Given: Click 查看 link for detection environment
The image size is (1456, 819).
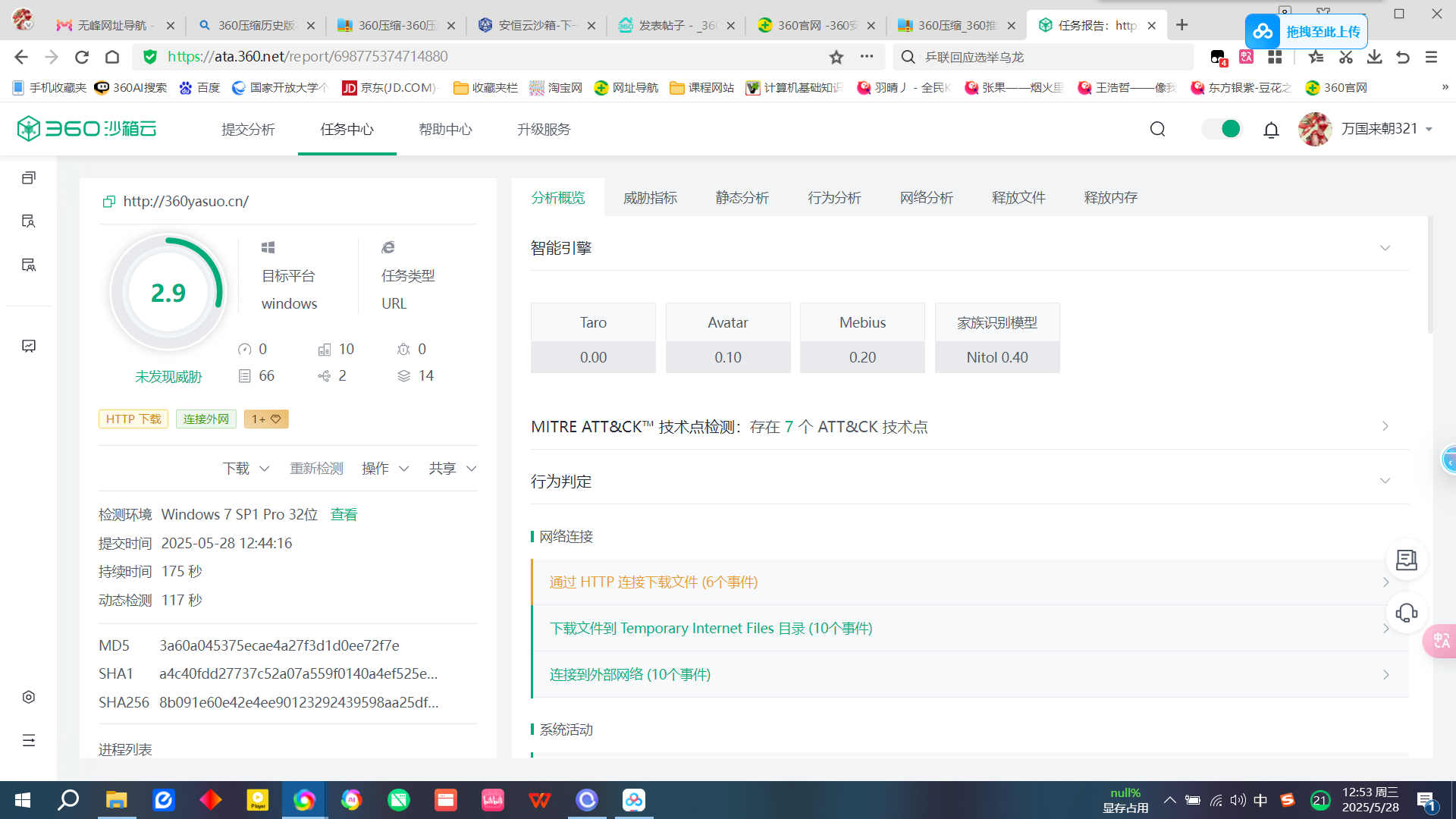Looking at the screenshot, I should point(344,514).
